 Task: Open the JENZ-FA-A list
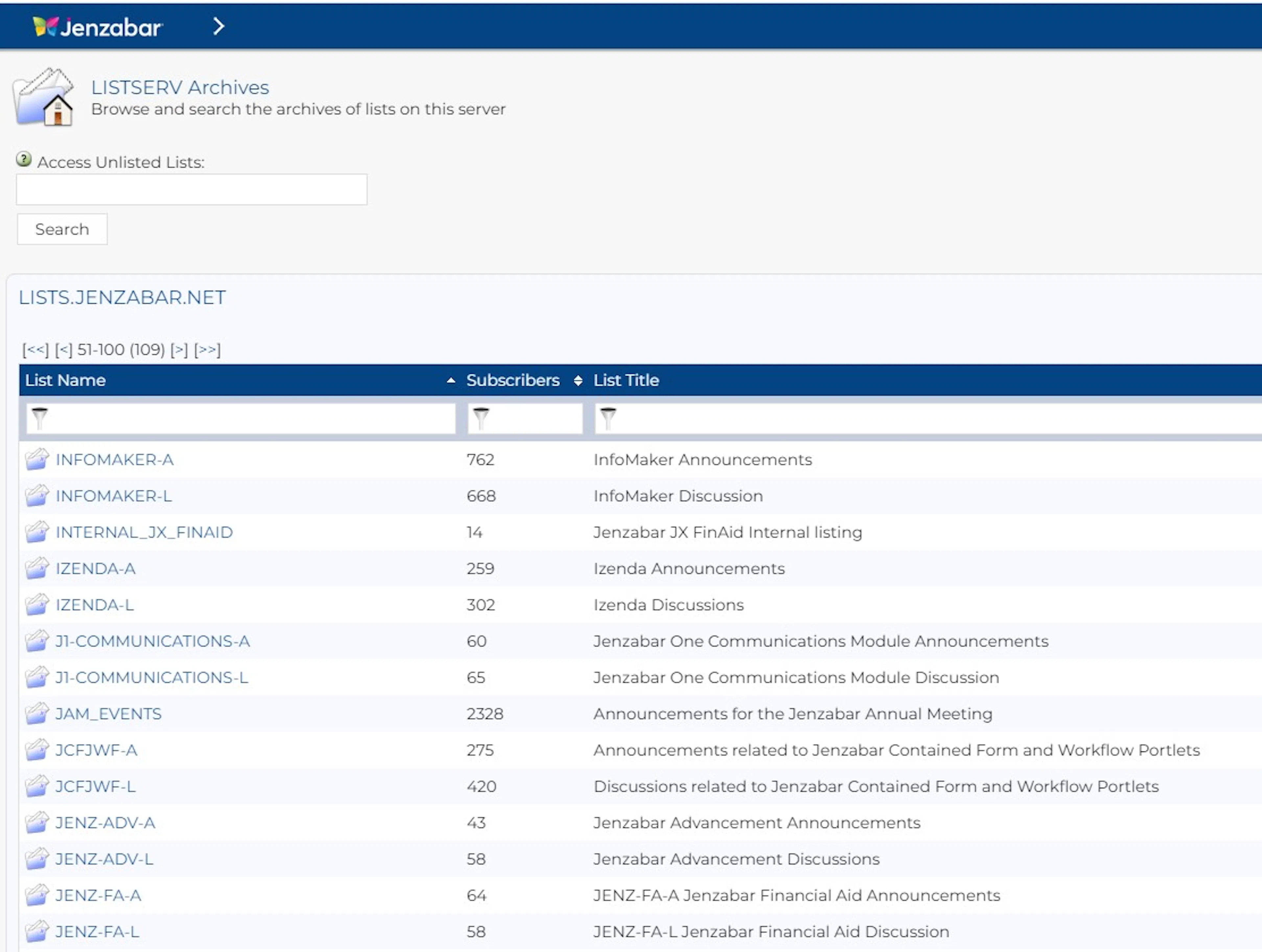(98, 895)
